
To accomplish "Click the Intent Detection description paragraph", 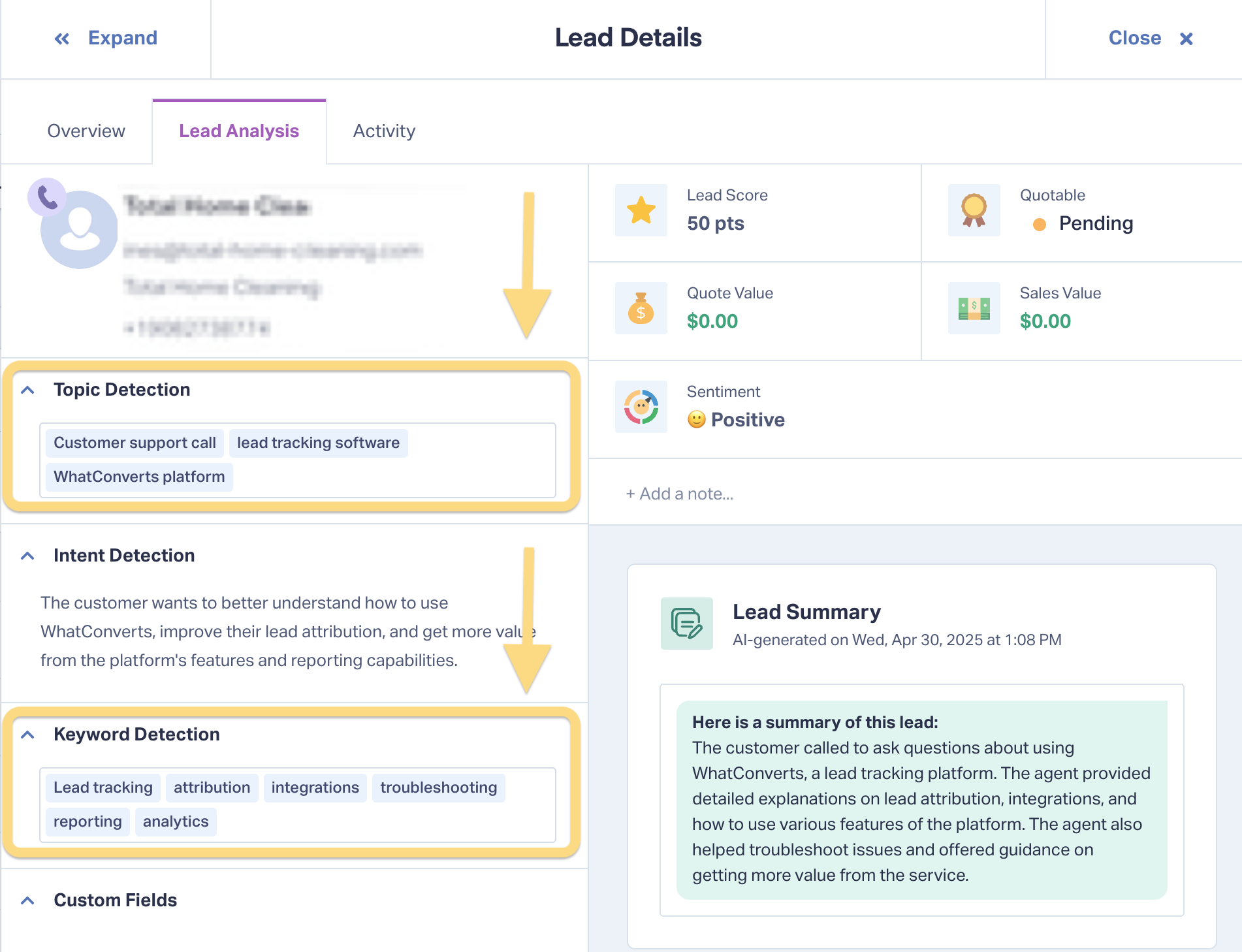I will click(288, 631).
